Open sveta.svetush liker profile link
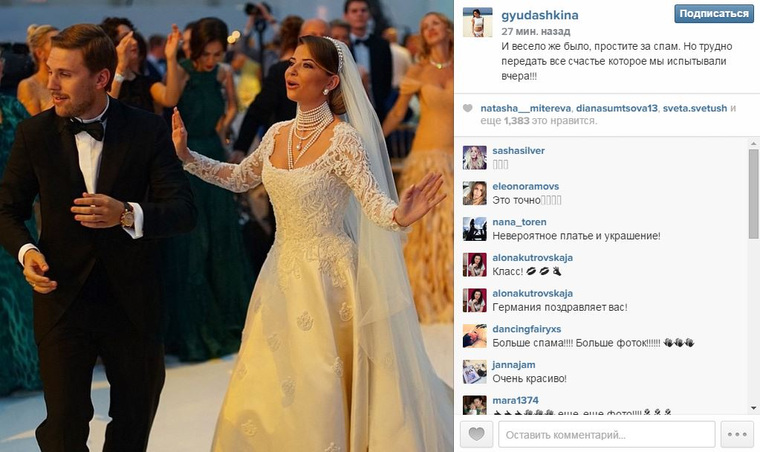 [x=695, y=109]
